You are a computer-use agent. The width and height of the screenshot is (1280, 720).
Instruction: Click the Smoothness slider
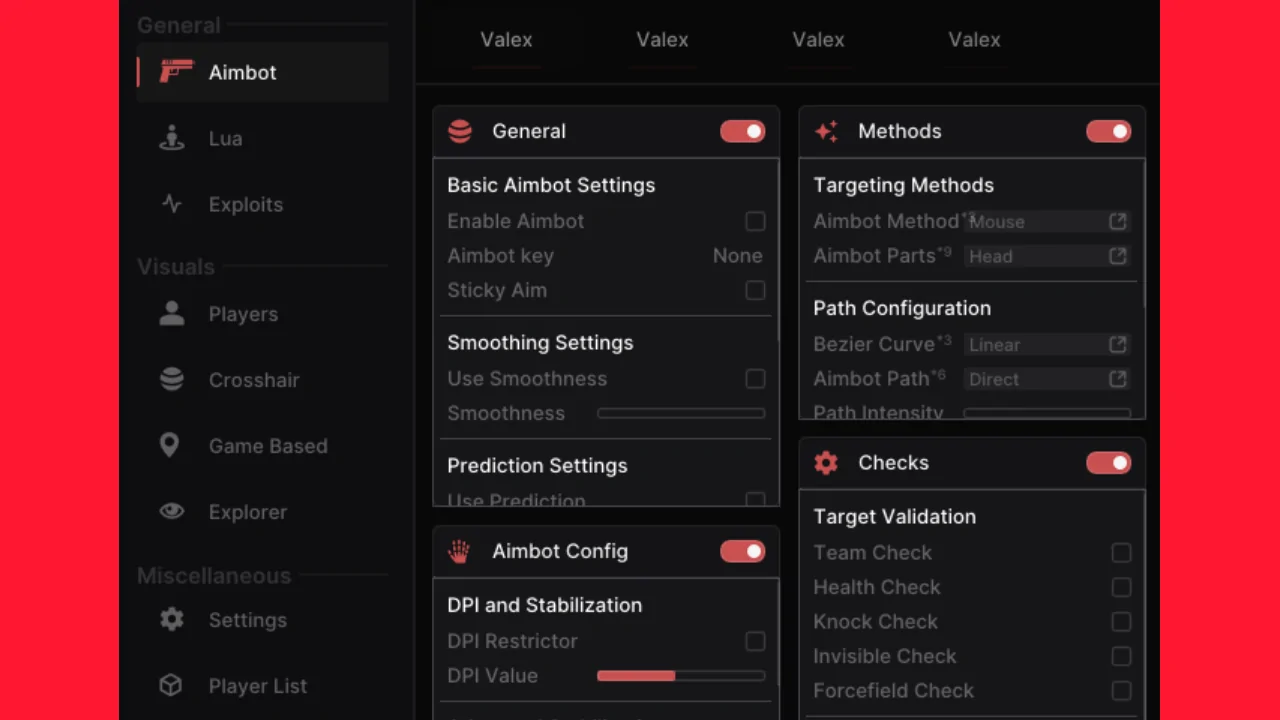681,413
